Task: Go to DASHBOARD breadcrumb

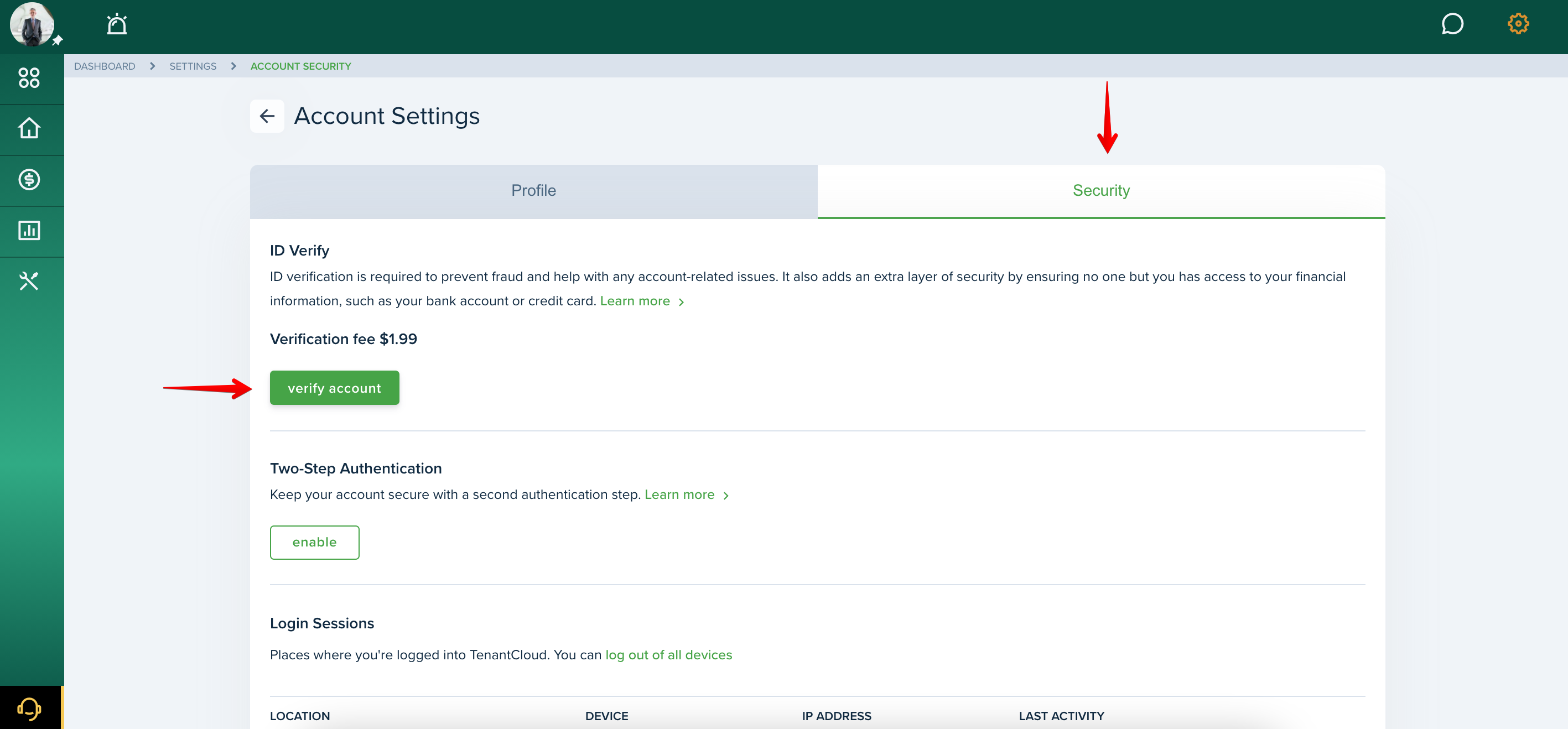Action: coord(105,66)
